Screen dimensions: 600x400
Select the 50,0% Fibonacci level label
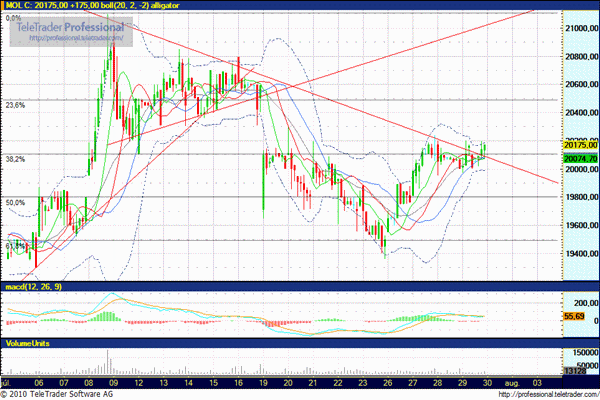[15, 203]
